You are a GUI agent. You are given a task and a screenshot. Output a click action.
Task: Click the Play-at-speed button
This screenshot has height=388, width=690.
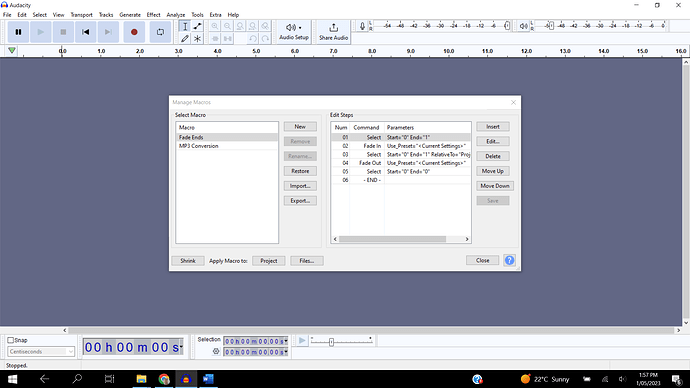pos(302,340)
